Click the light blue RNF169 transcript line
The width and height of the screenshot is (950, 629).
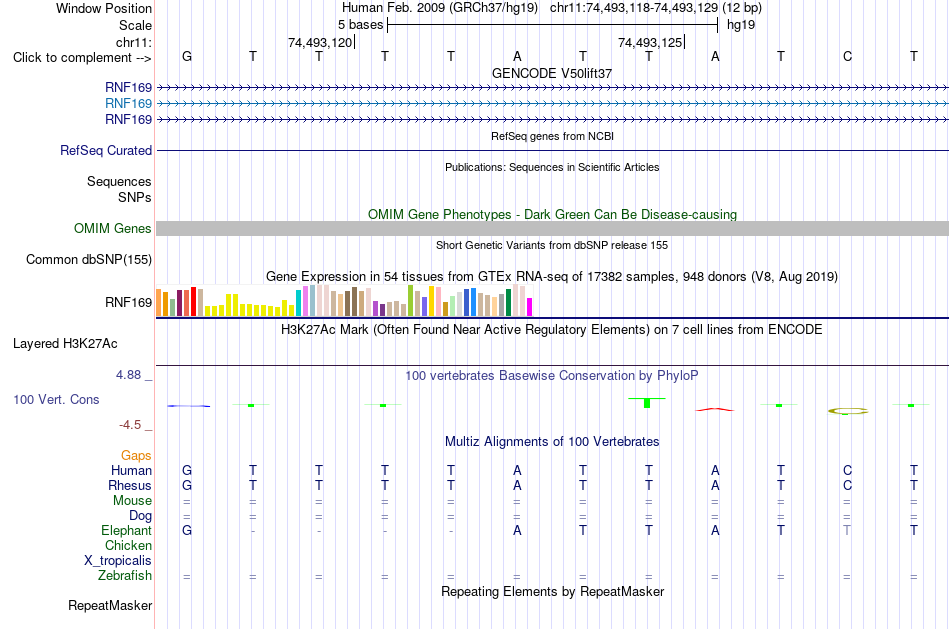tap(553, 104)
